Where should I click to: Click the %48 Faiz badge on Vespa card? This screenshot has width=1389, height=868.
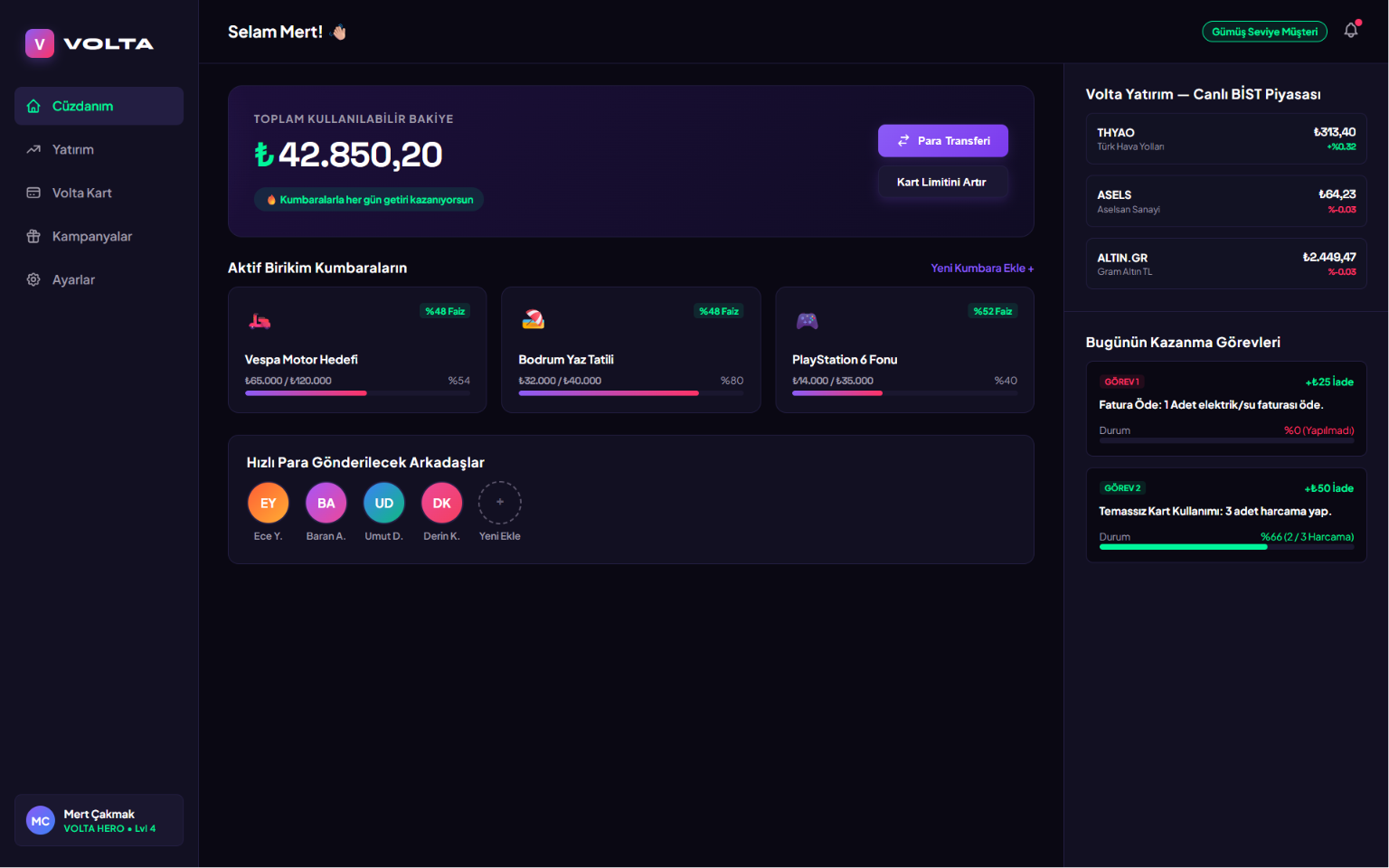tap(445, 311)
